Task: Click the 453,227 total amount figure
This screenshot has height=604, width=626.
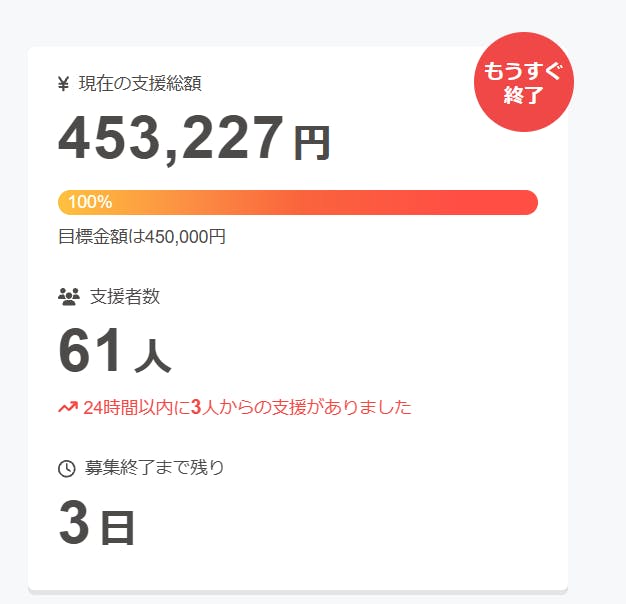Action: coord(171,138)
